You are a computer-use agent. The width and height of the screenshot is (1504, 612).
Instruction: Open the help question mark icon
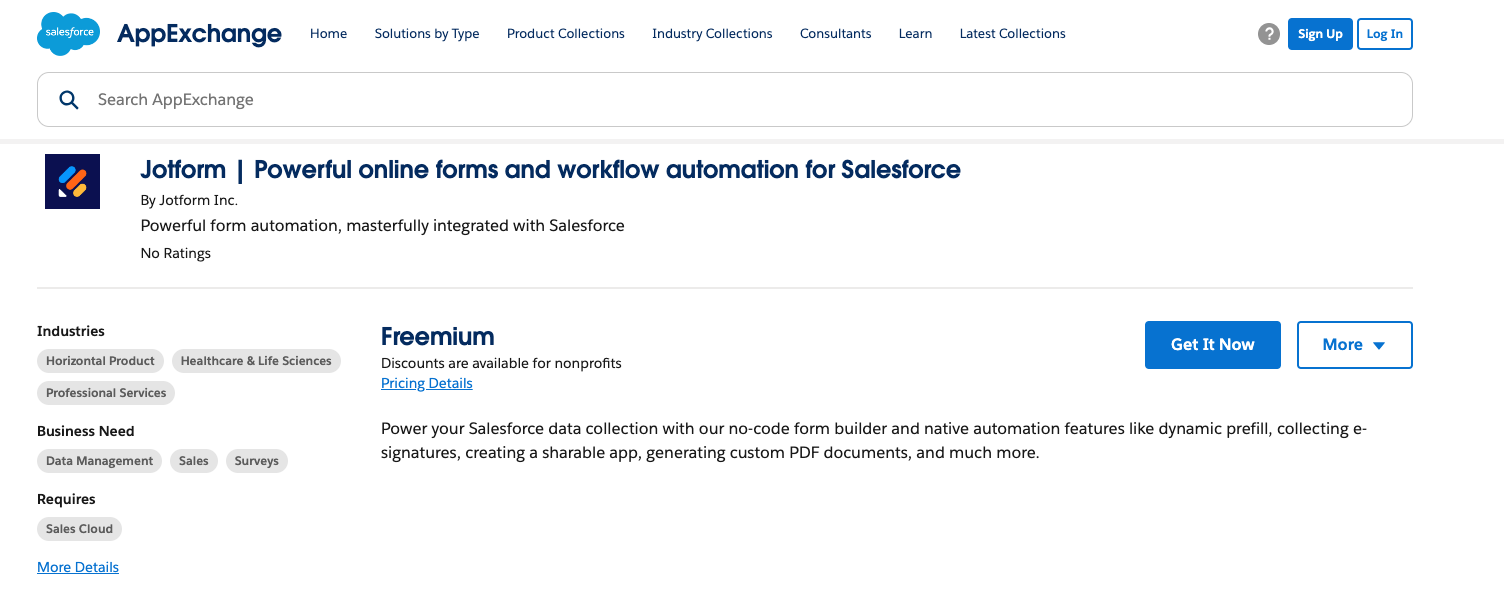pos(1269,34)
